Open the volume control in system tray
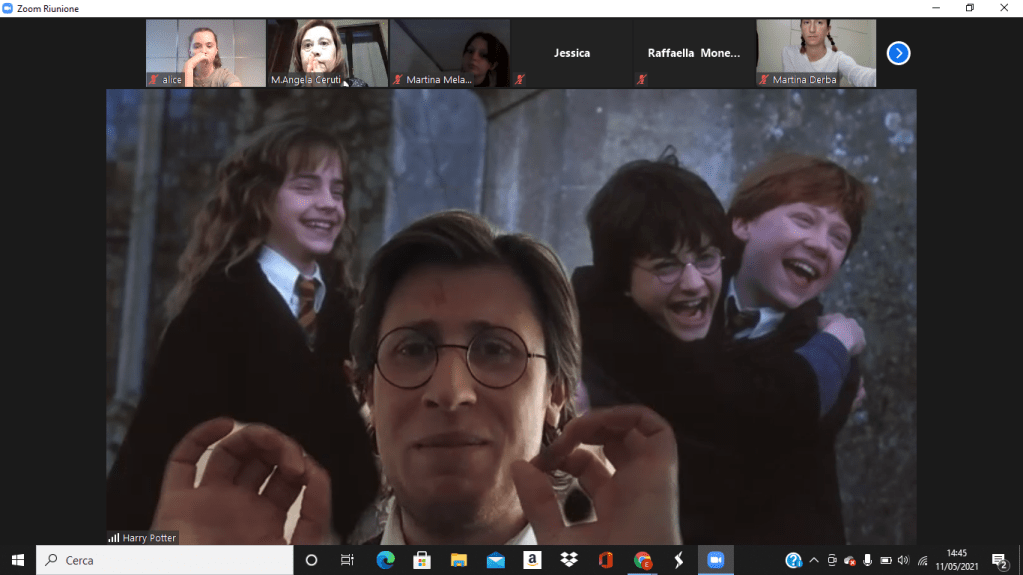Image resolution: width=1023 pixels, height=575 pixels. point(903,560)
